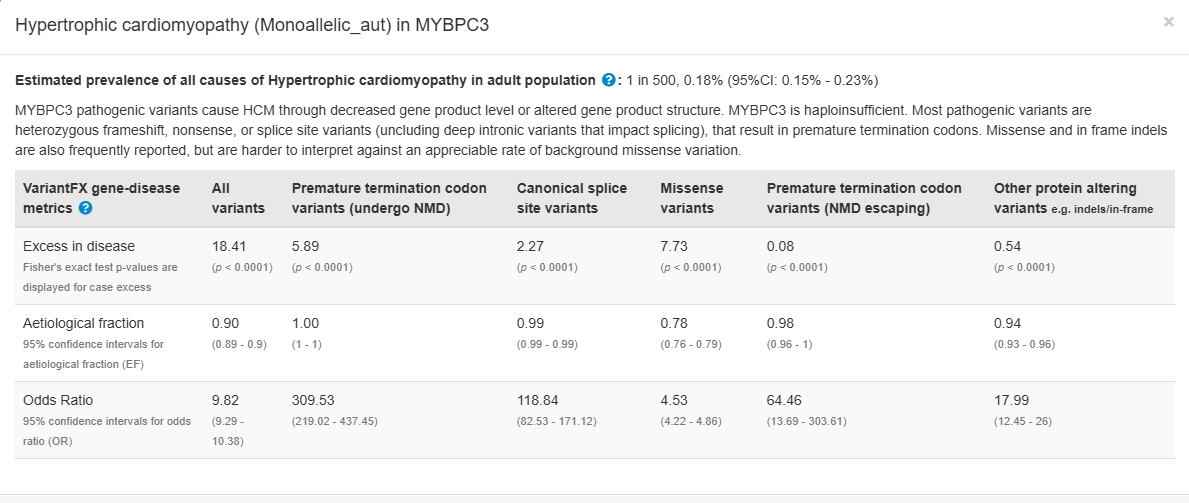Click the VariantFX gene-disease metrics help icon
The height and width of the screenshot is (503, 1189).
[85, 208]
